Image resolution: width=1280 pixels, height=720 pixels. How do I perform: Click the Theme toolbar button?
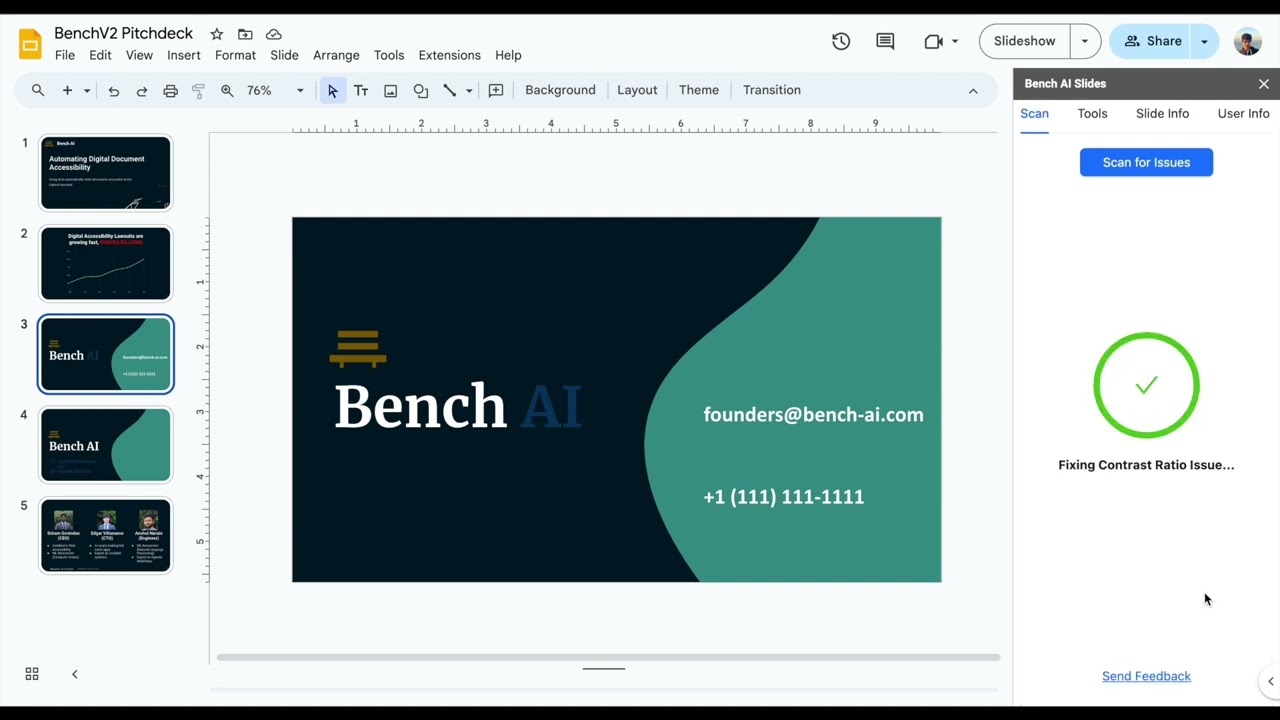(x=699, y=90)
